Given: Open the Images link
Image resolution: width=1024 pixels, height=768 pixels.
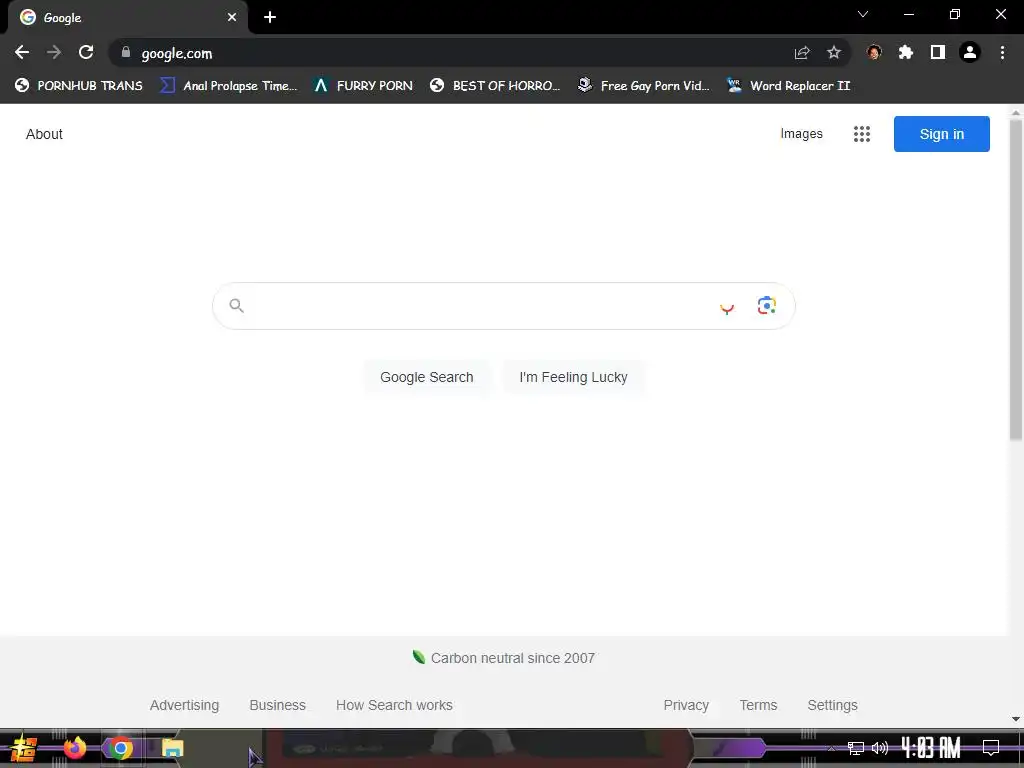Looking at the screenshot, I should click(801, 134).
